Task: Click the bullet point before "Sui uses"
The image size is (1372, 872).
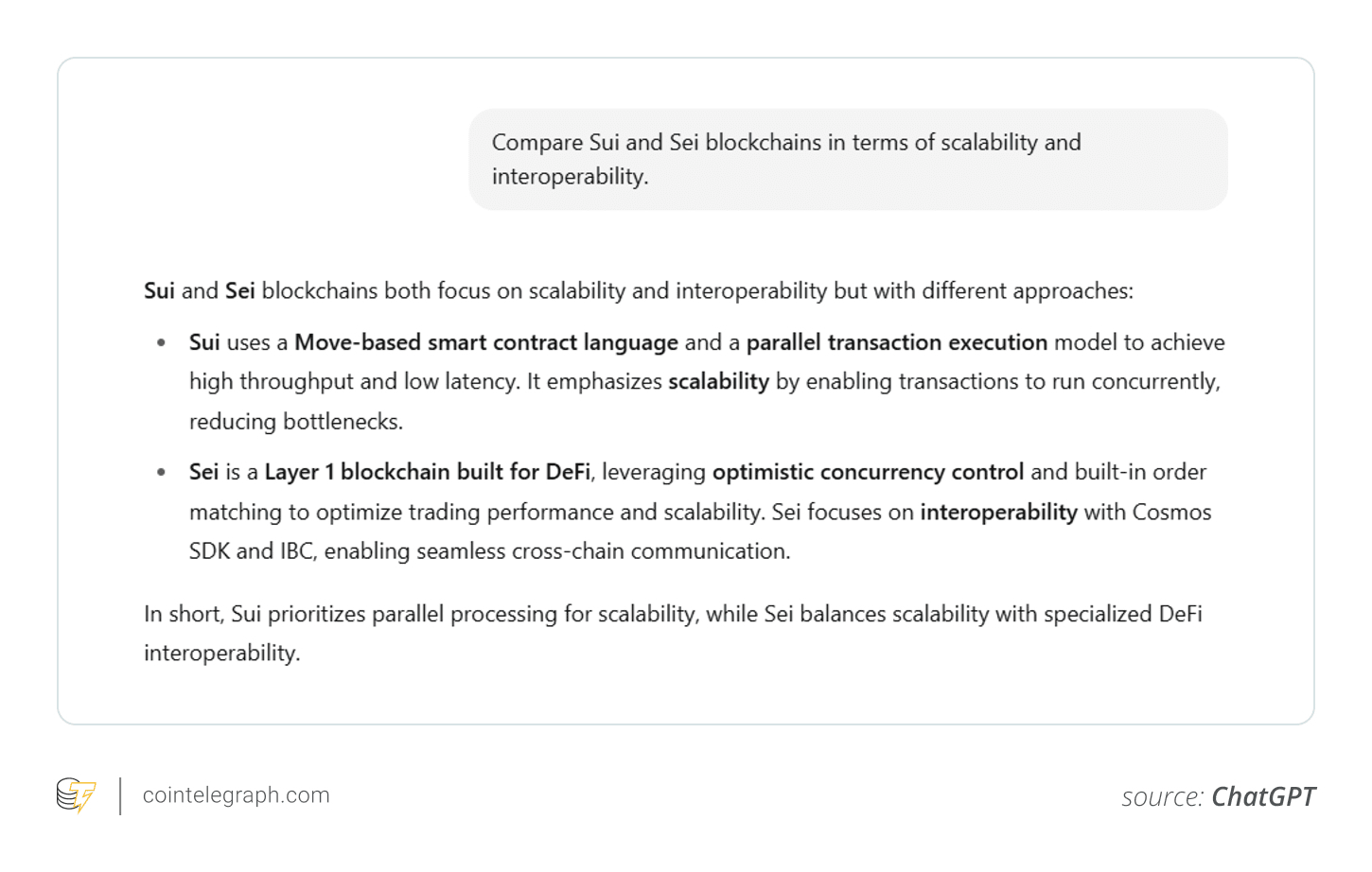Action: tap(162, 342)
